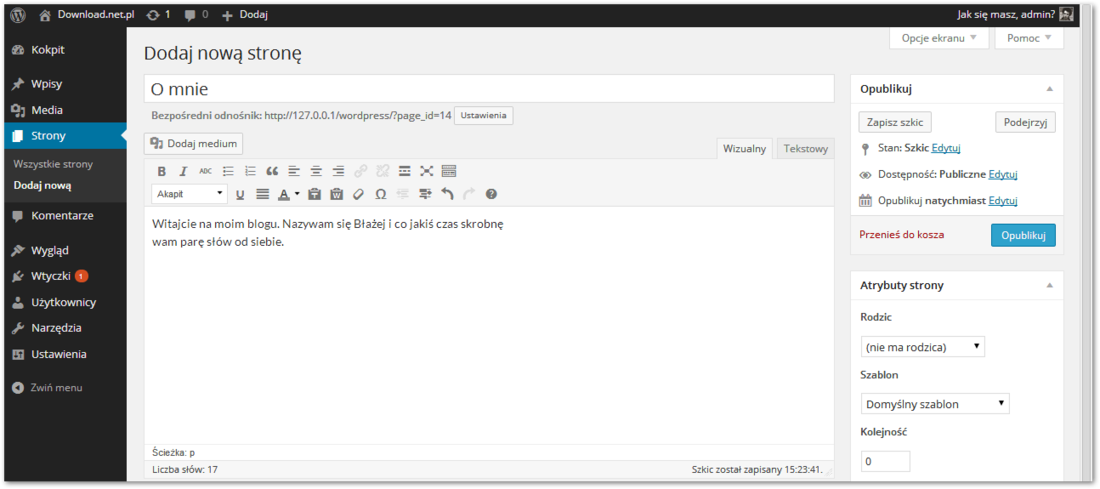Open the Dodaj menu in admin bar
Image resolution: width=1100 pixels, height=489 pixels.
click(x=245, y=14)
